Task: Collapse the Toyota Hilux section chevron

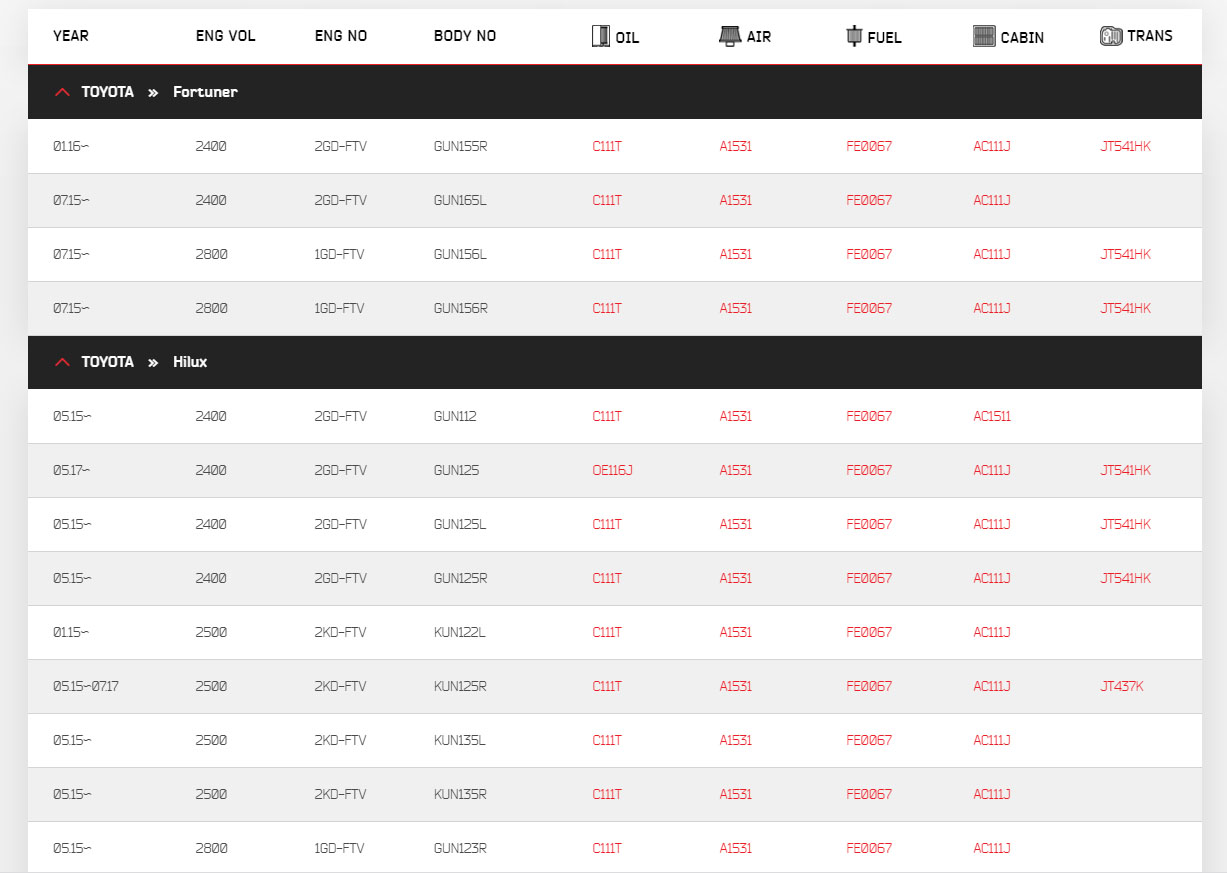Action: pos(62,362)
